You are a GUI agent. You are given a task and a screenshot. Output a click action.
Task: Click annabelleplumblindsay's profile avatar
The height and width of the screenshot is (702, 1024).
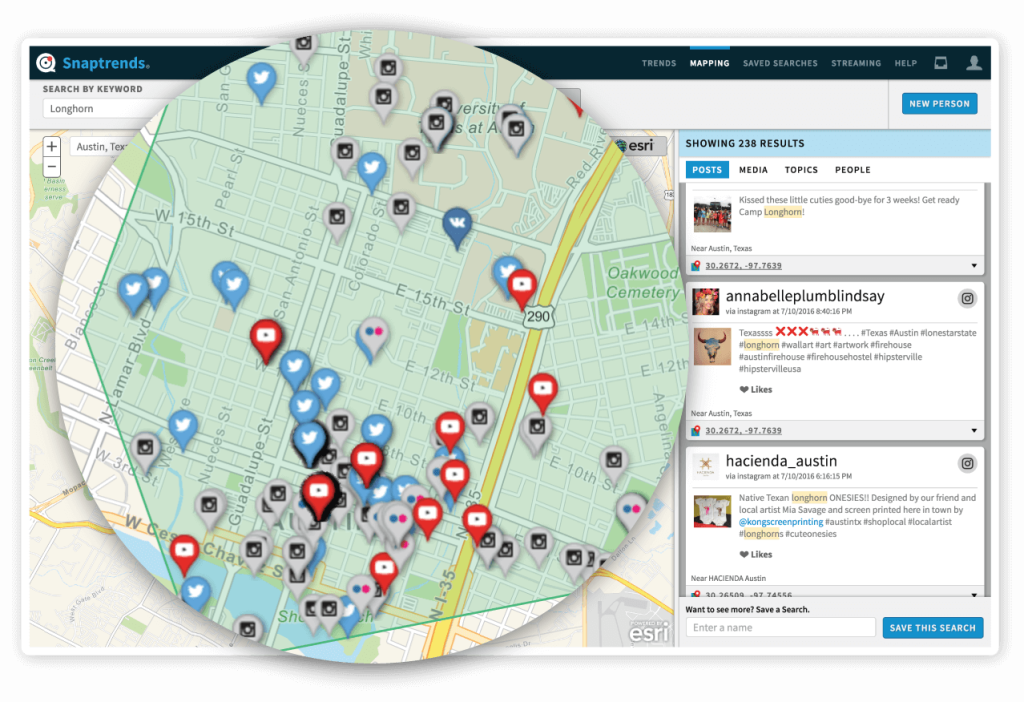(x=705, y=302)
